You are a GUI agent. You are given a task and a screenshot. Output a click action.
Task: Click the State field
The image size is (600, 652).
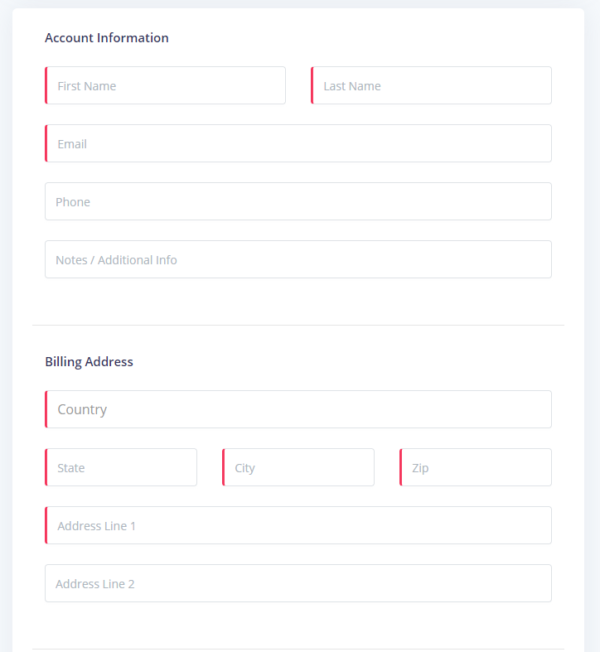pos(122,468)
